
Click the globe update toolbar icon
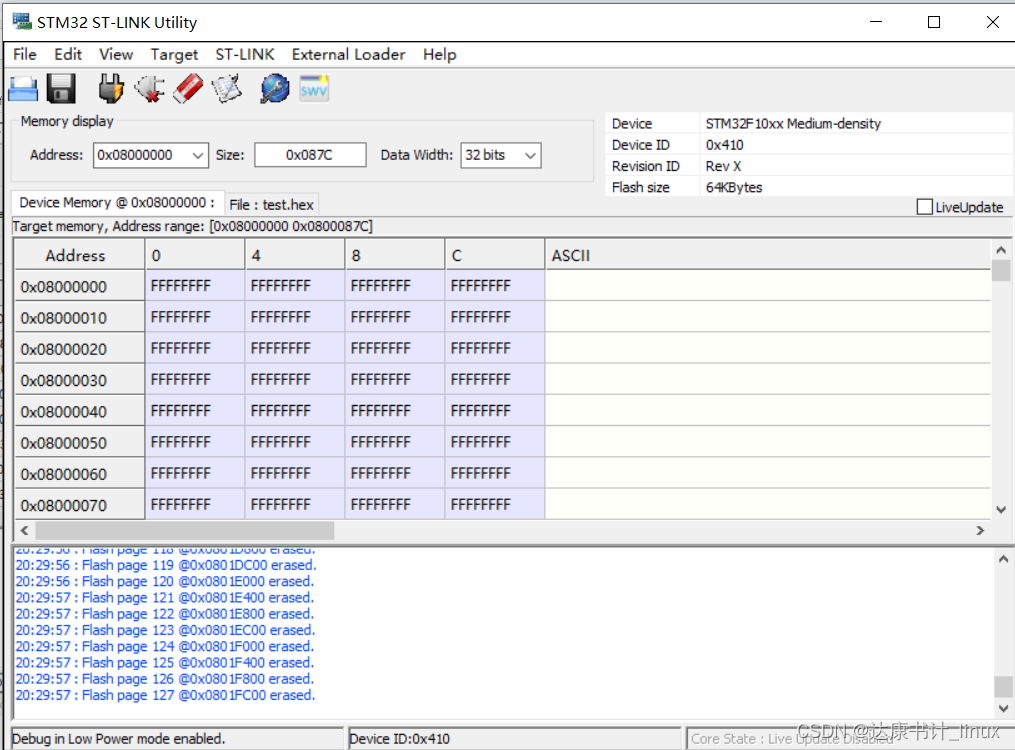274,89
